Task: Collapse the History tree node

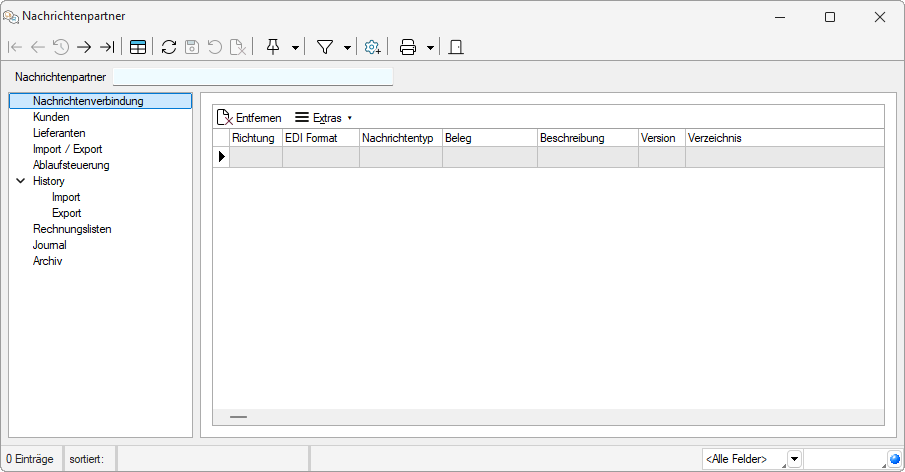Action: [20, 181]
